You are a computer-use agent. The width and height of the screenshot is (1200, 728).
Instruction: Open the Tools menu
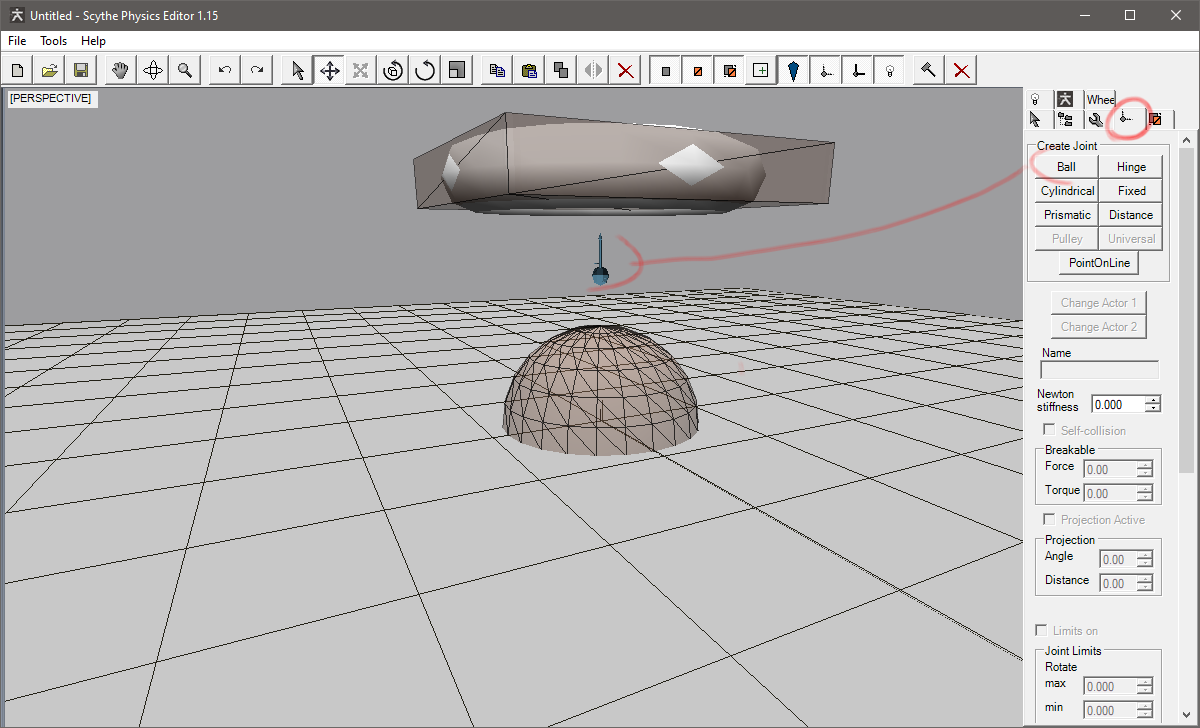(x=54, y=41)
